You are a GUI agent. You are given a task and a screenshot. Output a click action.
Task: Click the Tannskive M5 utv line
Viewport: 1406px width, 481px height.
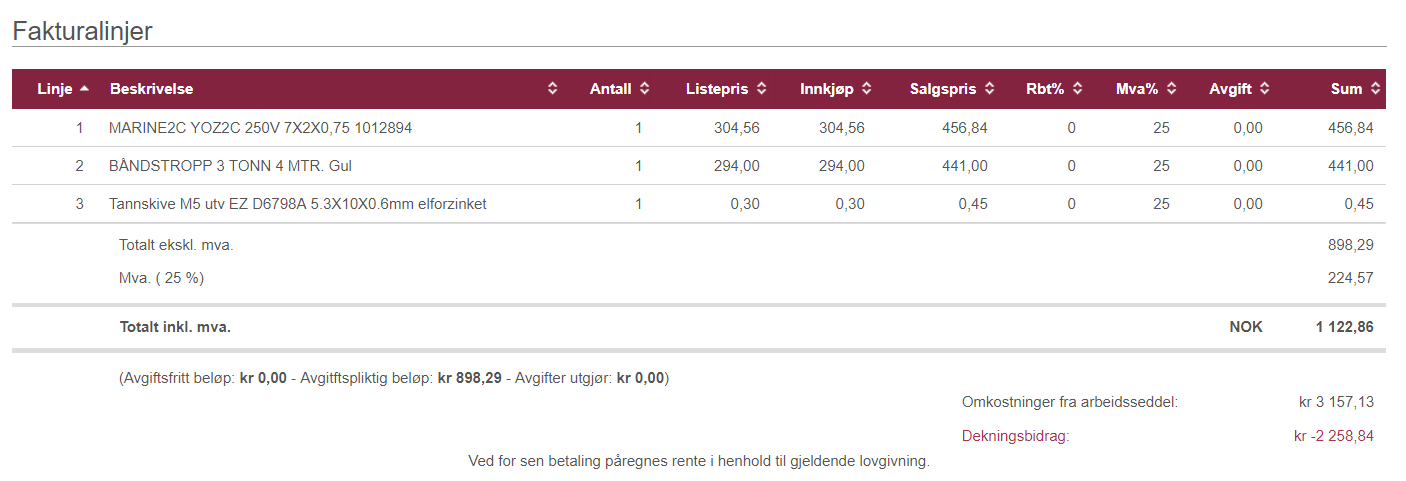699,204
